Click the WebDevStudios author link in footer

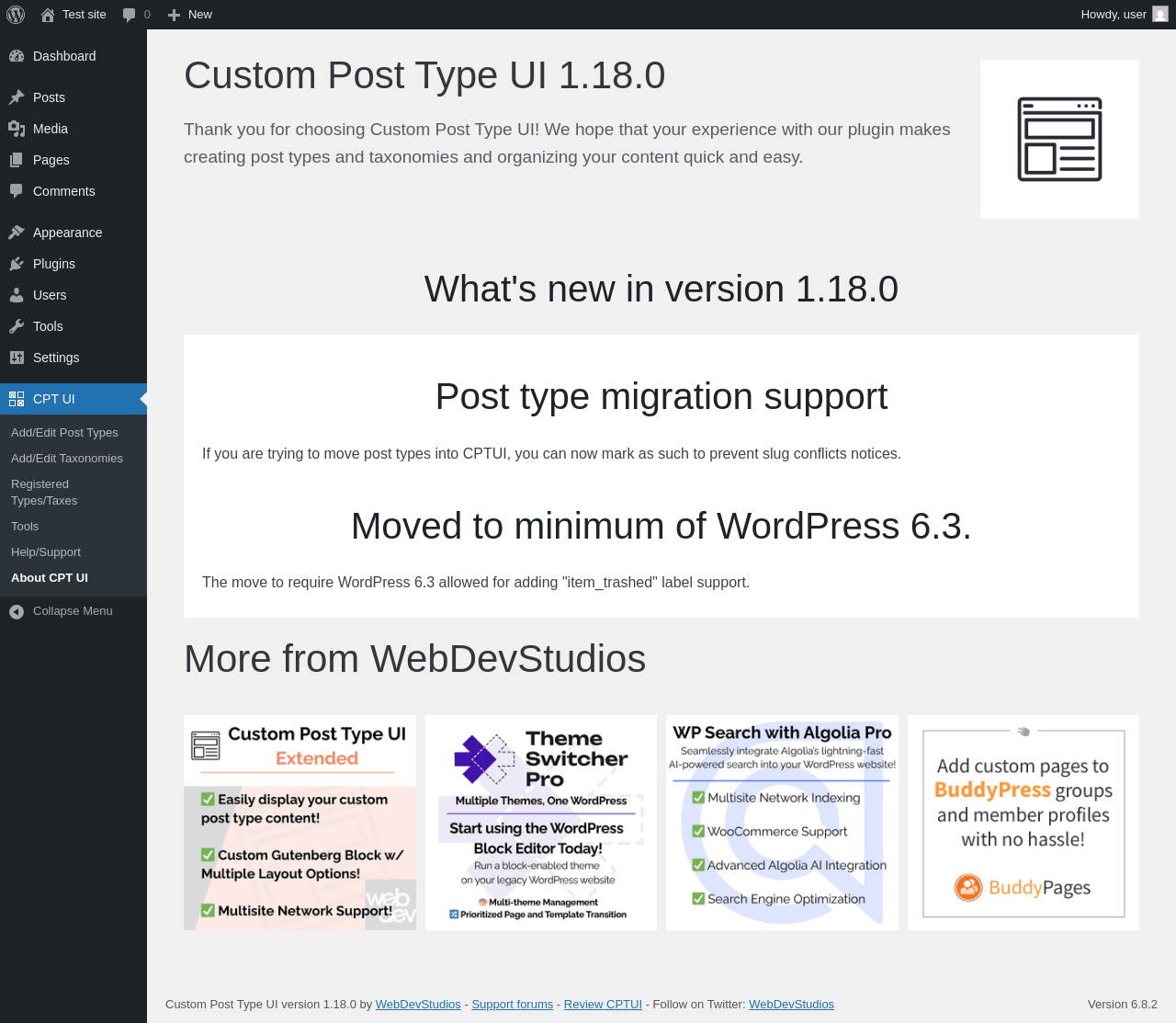418,1005
